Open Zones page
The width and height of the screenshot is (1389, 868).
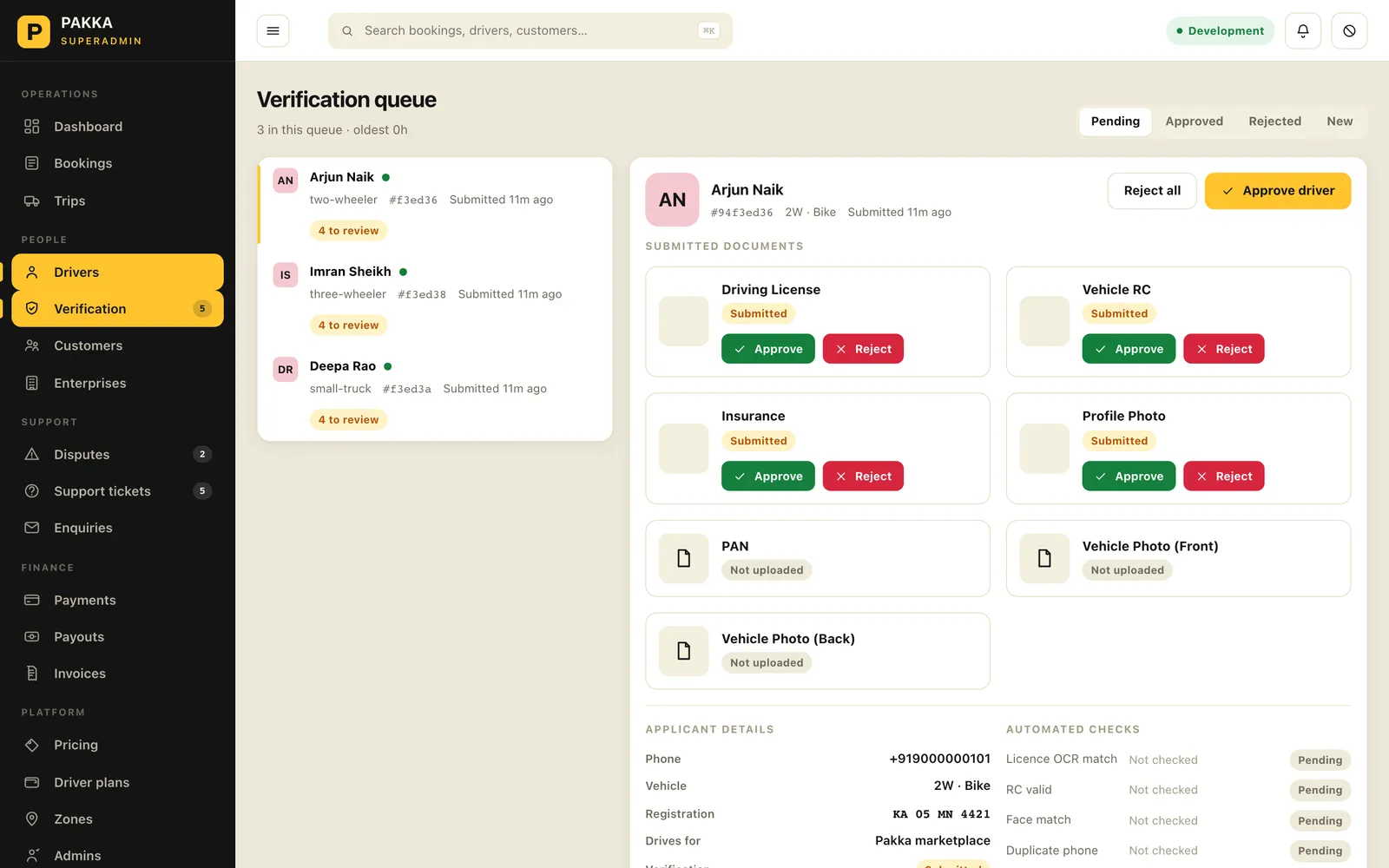coord(117,819)
